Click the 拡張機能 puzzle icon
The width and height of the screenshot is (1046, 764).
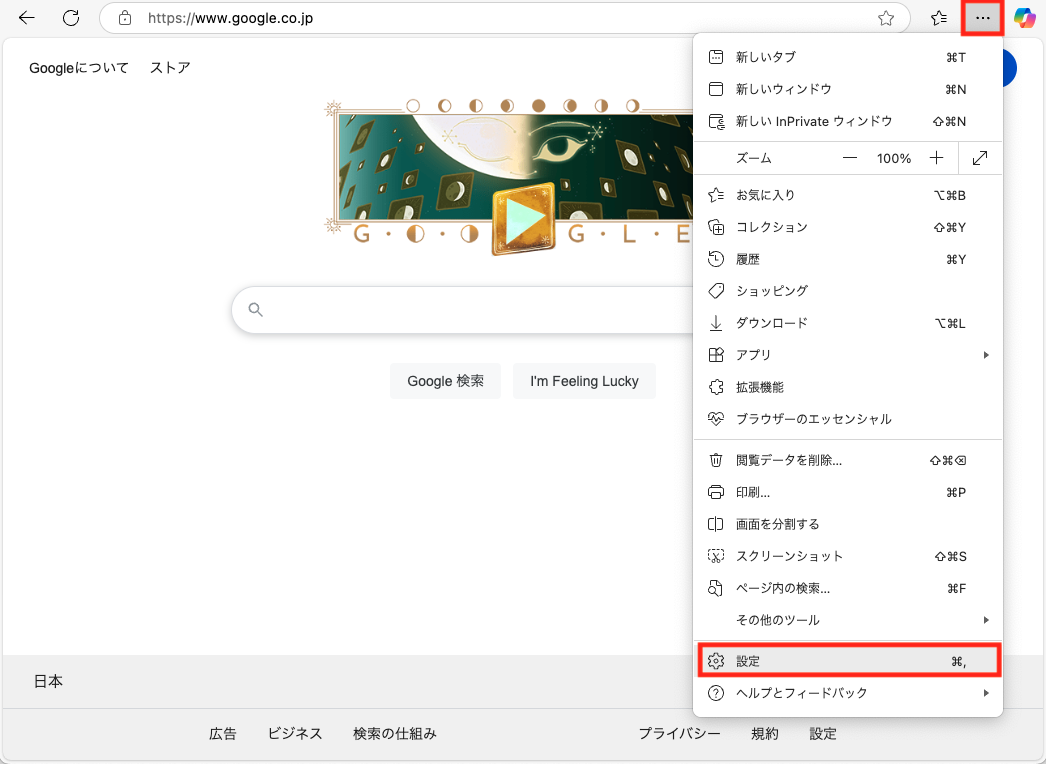click(716, 387)
